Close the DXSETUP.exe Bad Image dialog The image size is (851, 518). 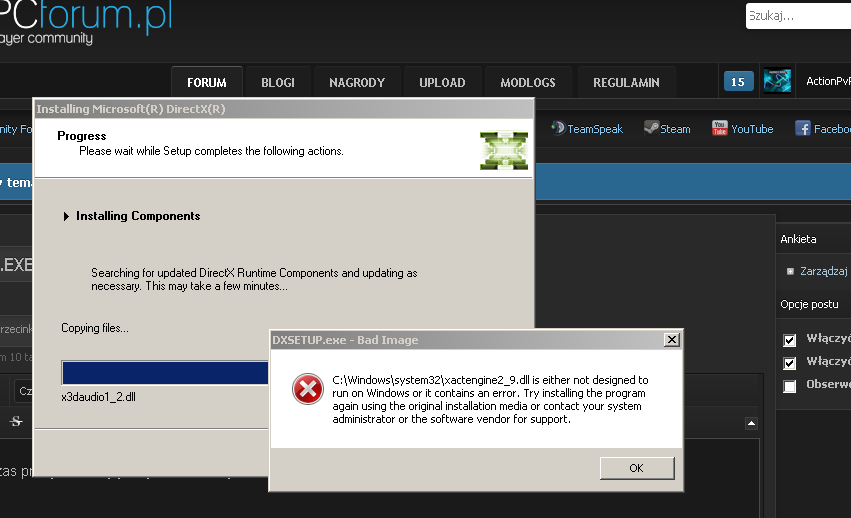coord(671,339)
